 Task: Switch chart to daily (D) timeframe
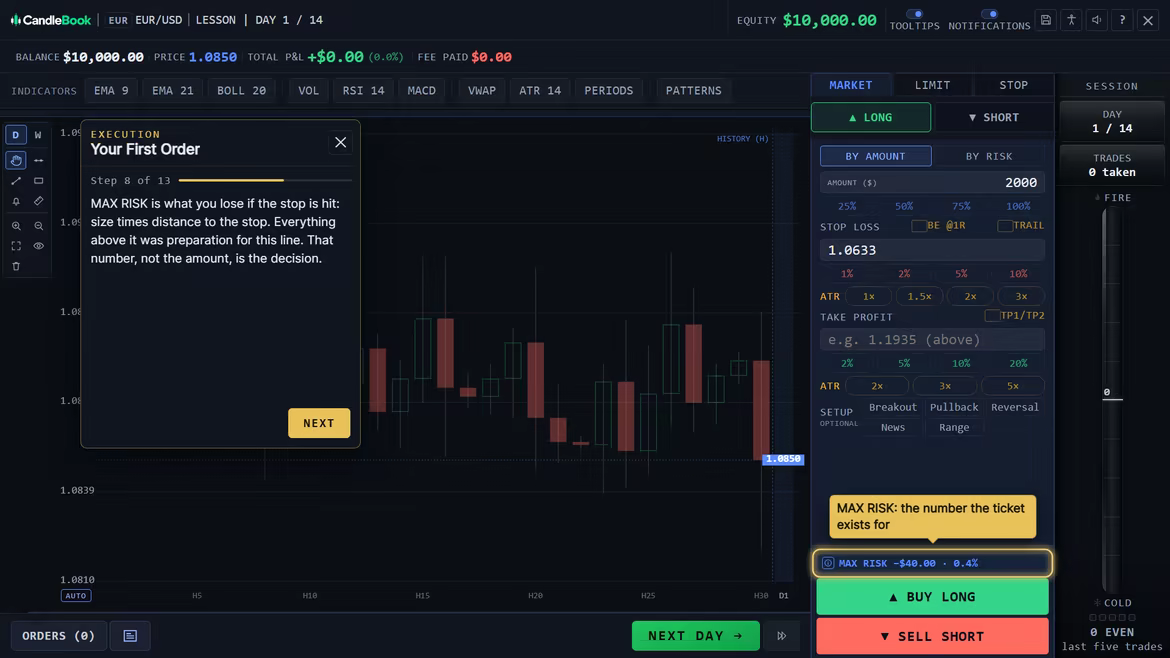16,135
